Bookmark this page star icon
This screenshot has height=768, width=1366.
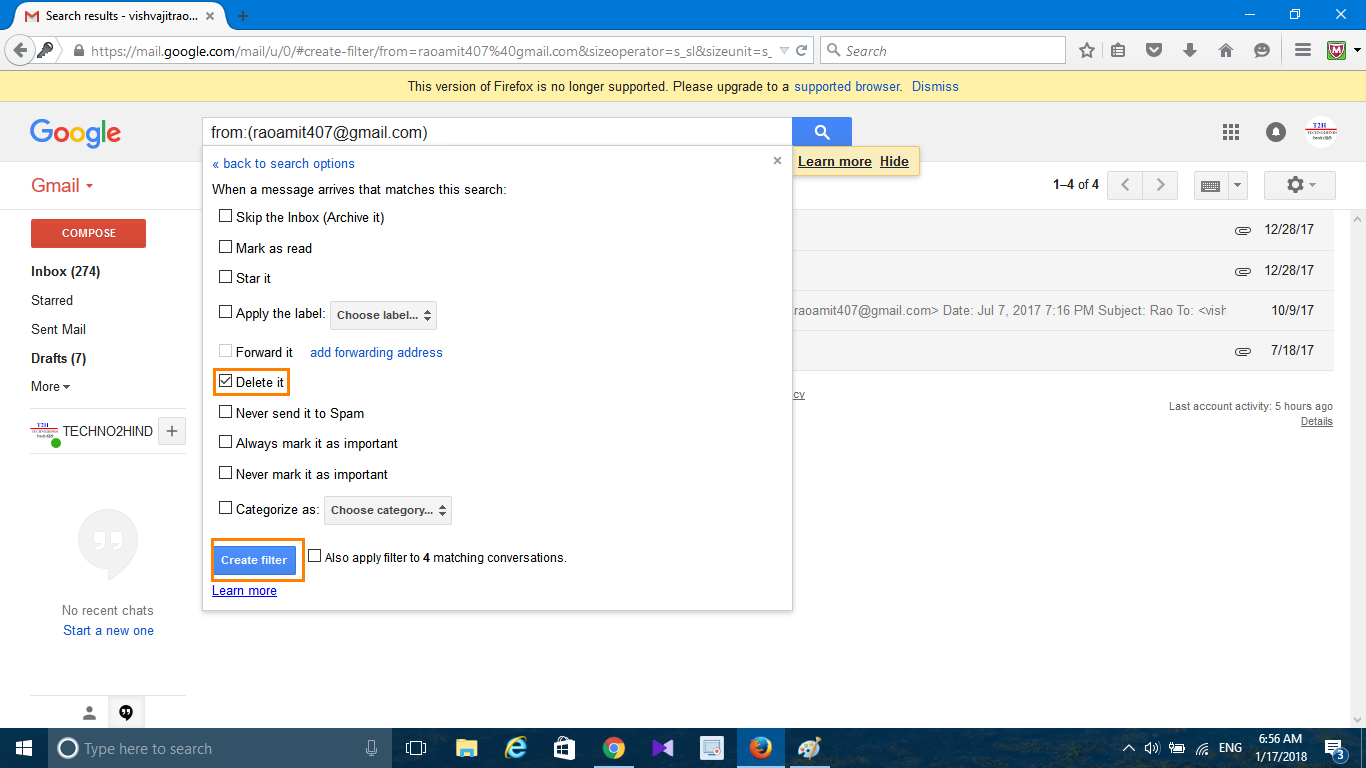click(1087, 50)
